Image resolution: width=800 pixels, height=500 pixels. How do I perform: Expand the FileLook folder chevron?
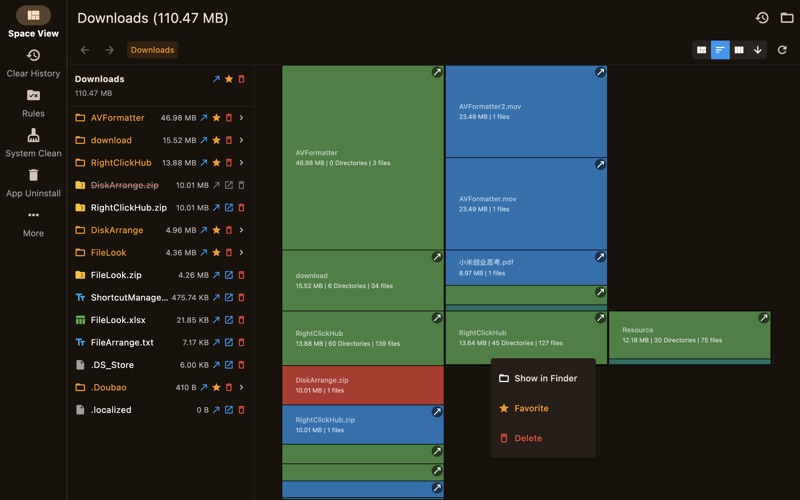tap(241, 253)
